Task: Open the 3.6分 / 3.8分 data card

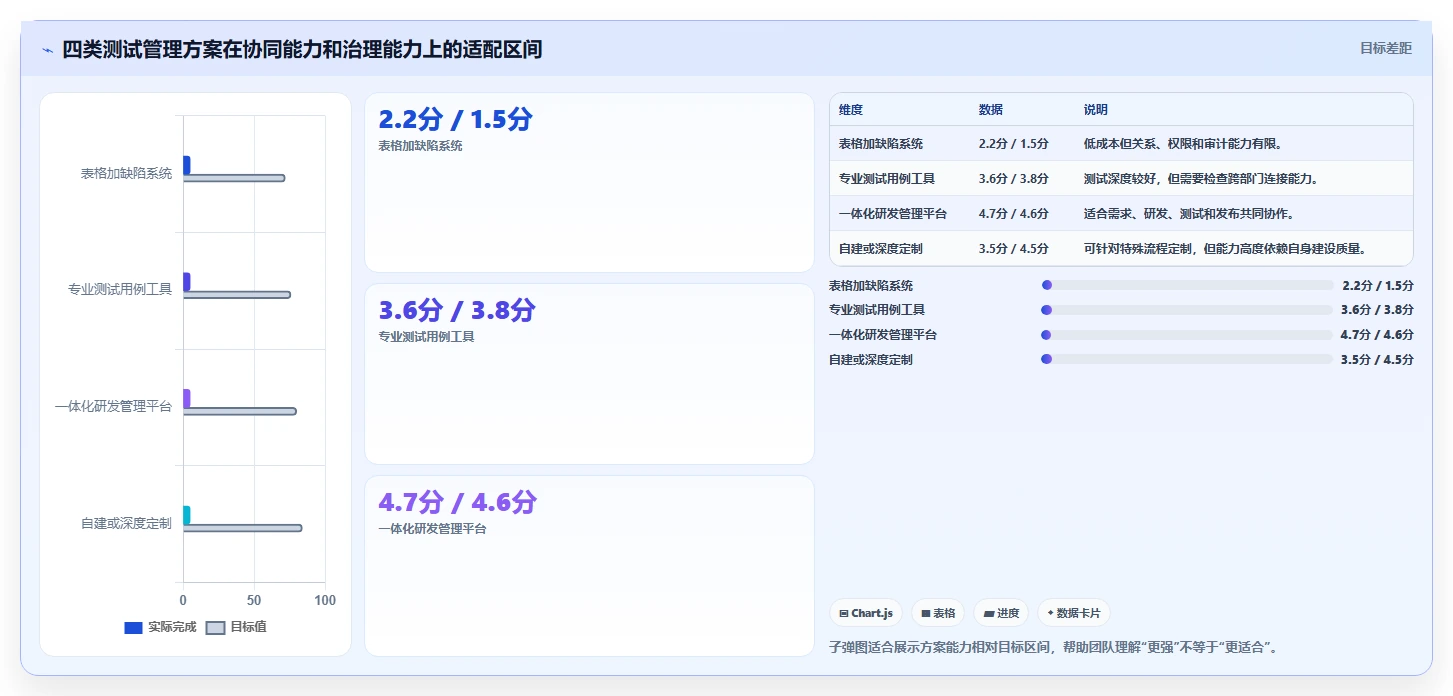Action: (x=589, y=374)
